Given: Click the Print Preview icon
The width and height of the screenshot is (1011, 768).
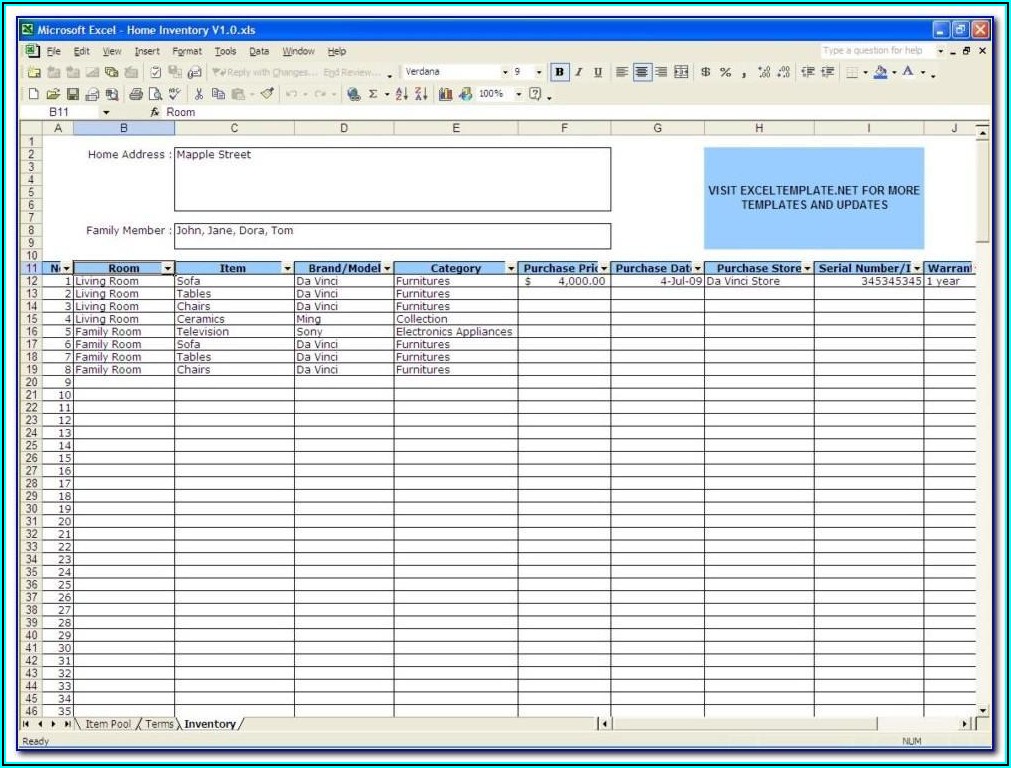Looking at the screenshot, I should [155, 94].
